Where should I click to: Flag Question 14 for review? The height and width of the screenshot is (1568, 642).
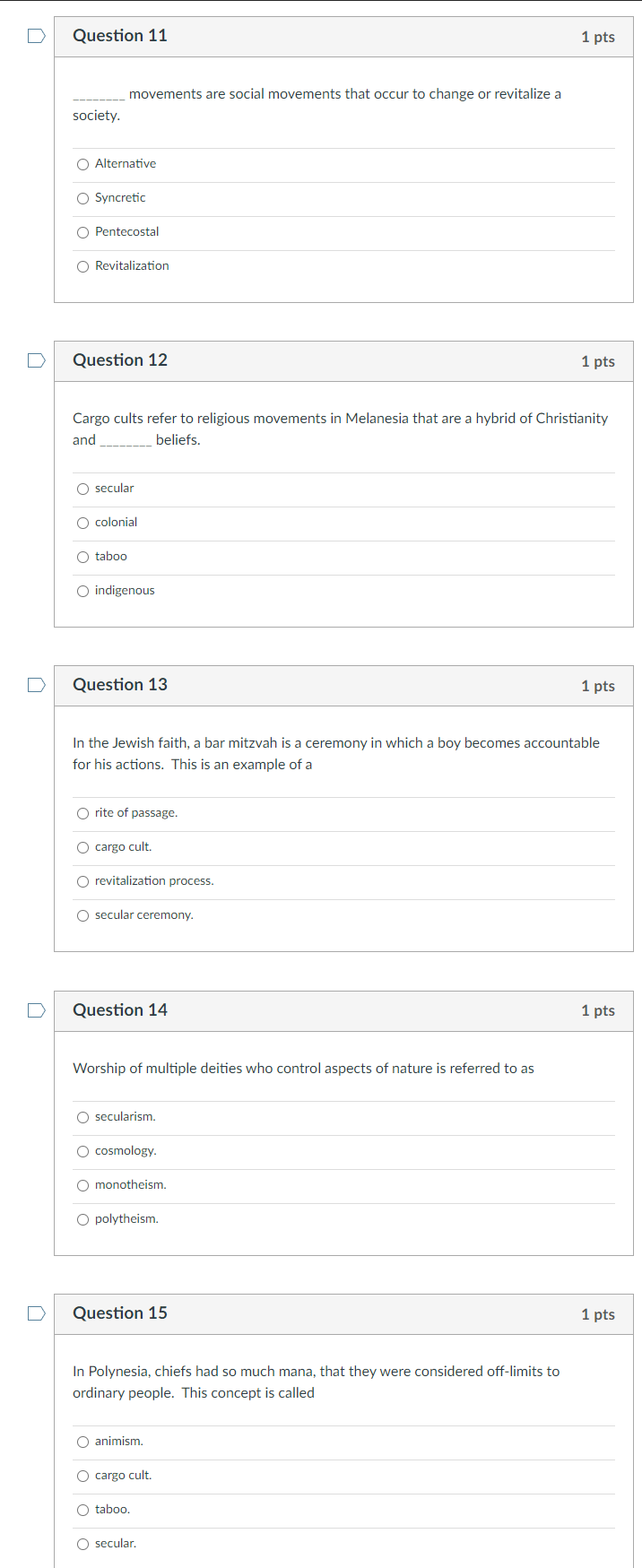click(35, 1009)
